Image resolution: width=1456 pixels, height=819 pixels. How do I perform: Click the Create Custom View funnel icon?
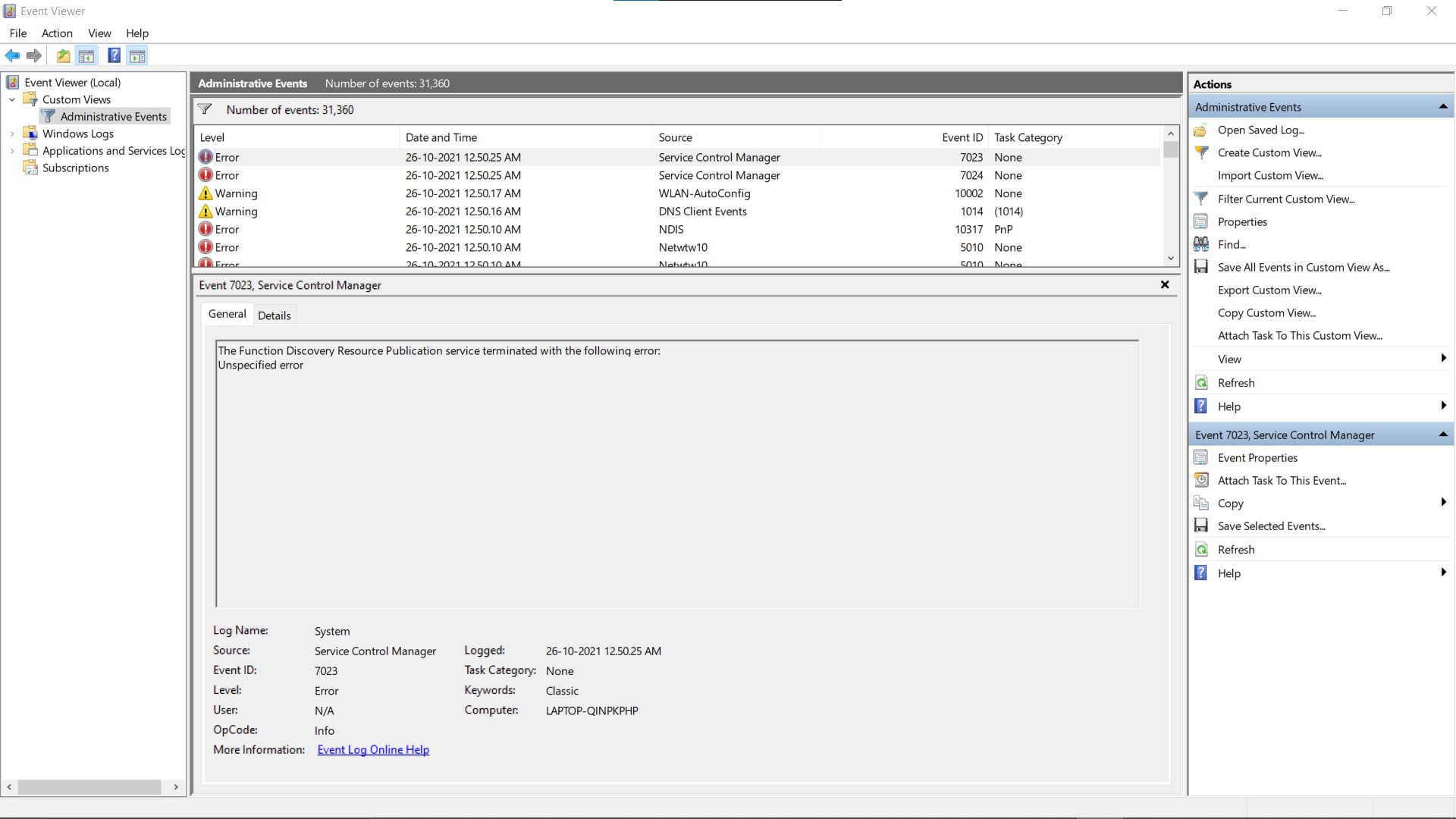point(1201,152)
